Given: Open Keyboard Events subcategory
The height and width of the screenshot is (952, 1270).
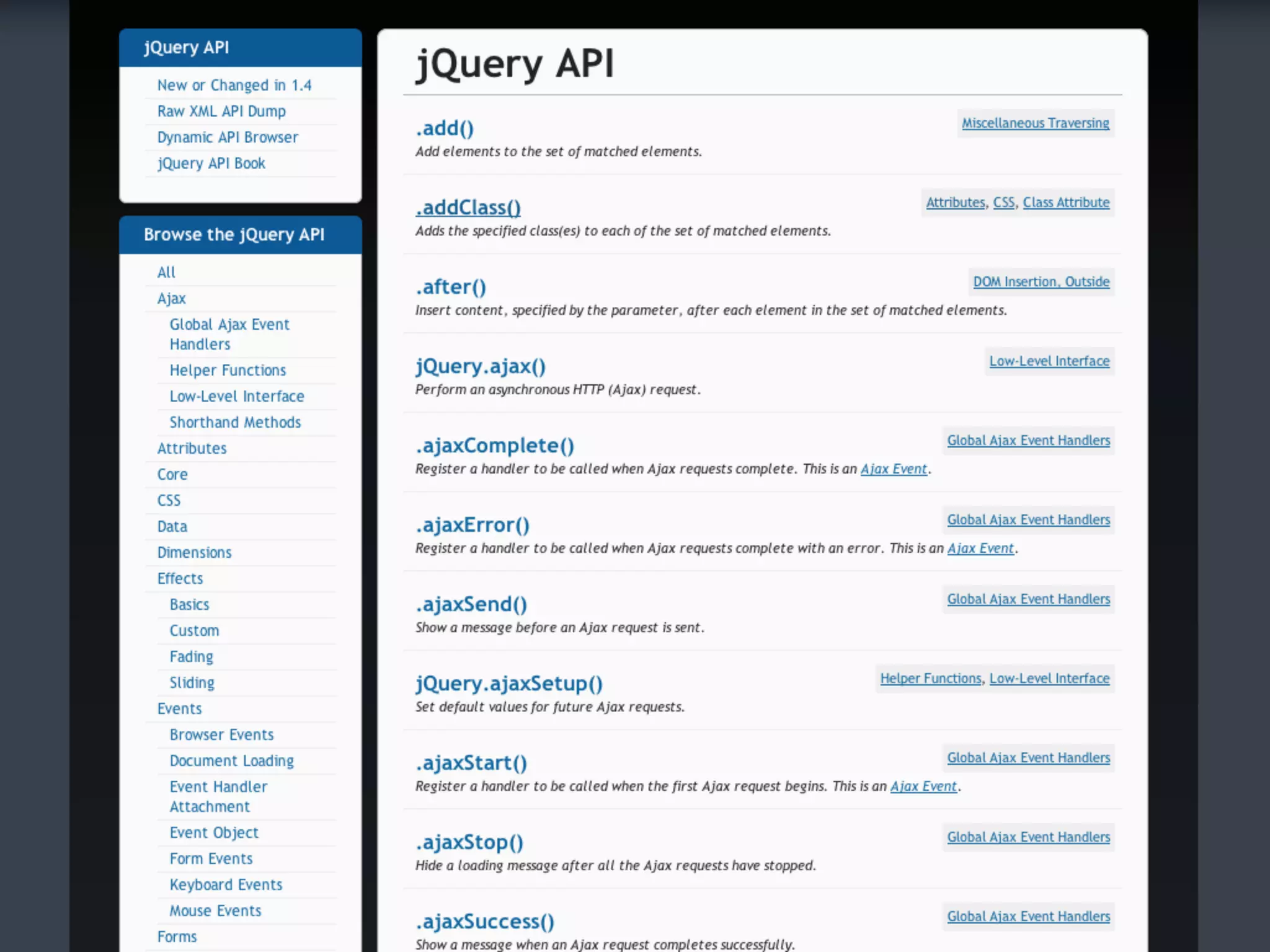Looking at the screenshot, I should coord(226,885).
